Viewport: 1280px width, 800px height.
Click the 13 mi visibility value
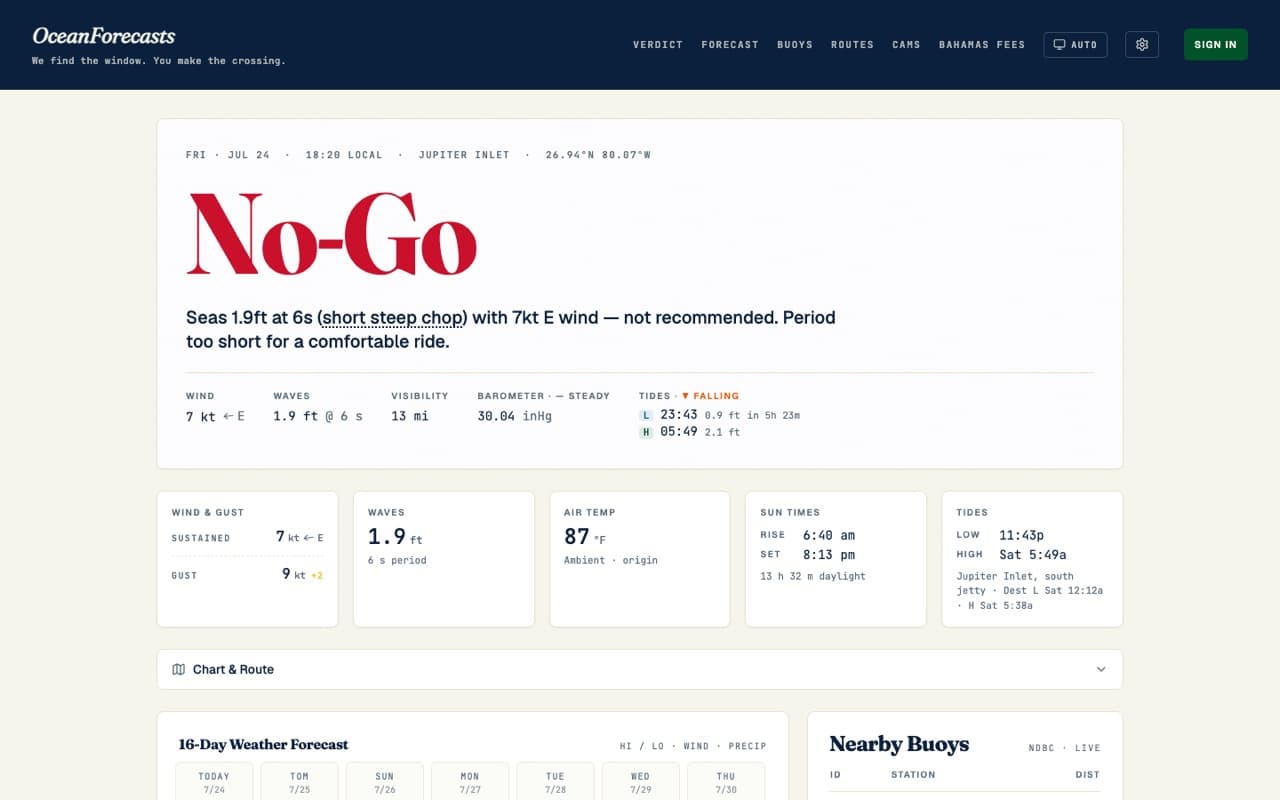[x=409, y=416]
